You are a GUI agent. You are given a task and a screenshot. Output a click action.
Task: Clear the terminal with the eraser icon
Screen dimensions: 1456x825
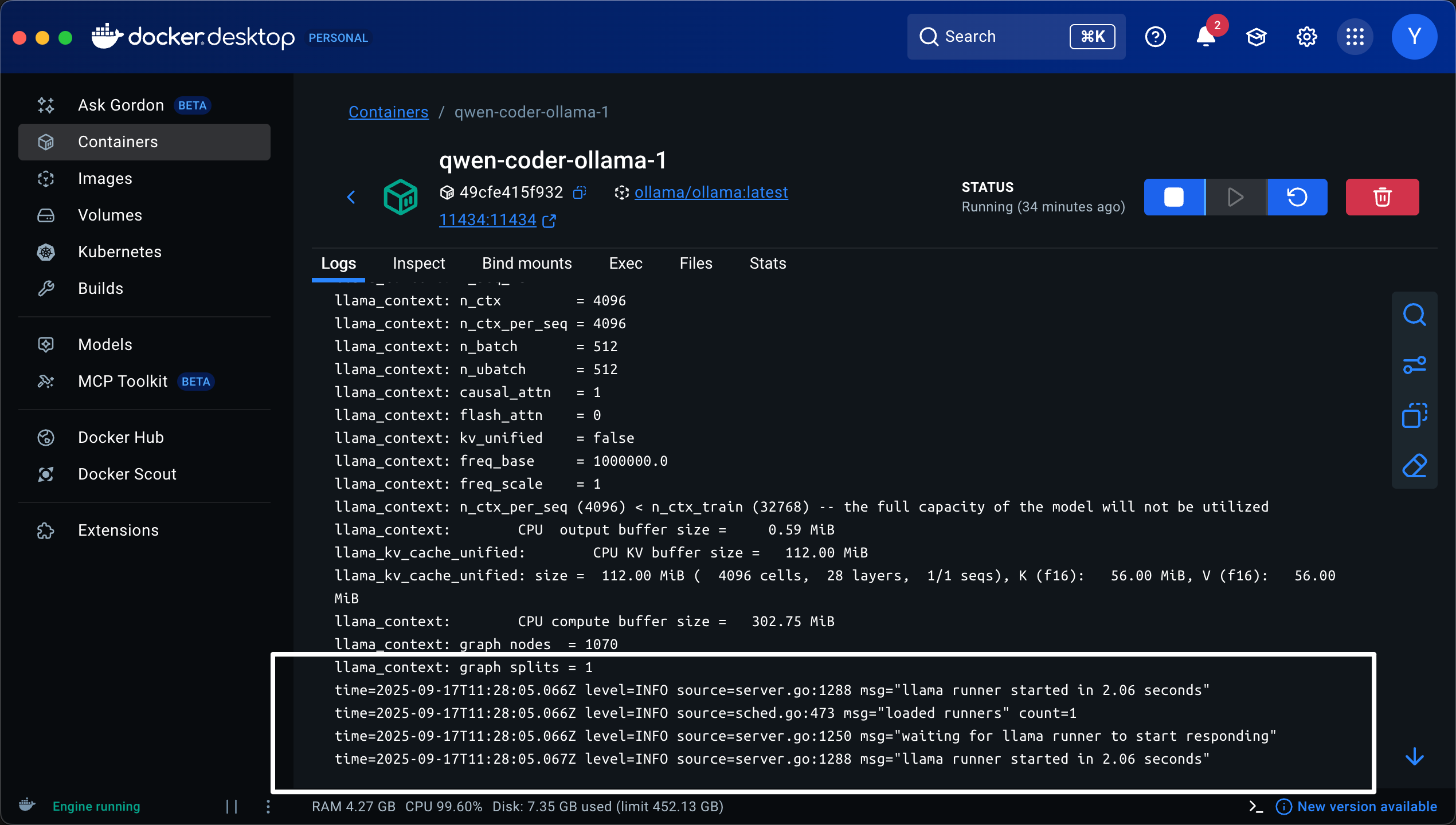coord(1414,466)
